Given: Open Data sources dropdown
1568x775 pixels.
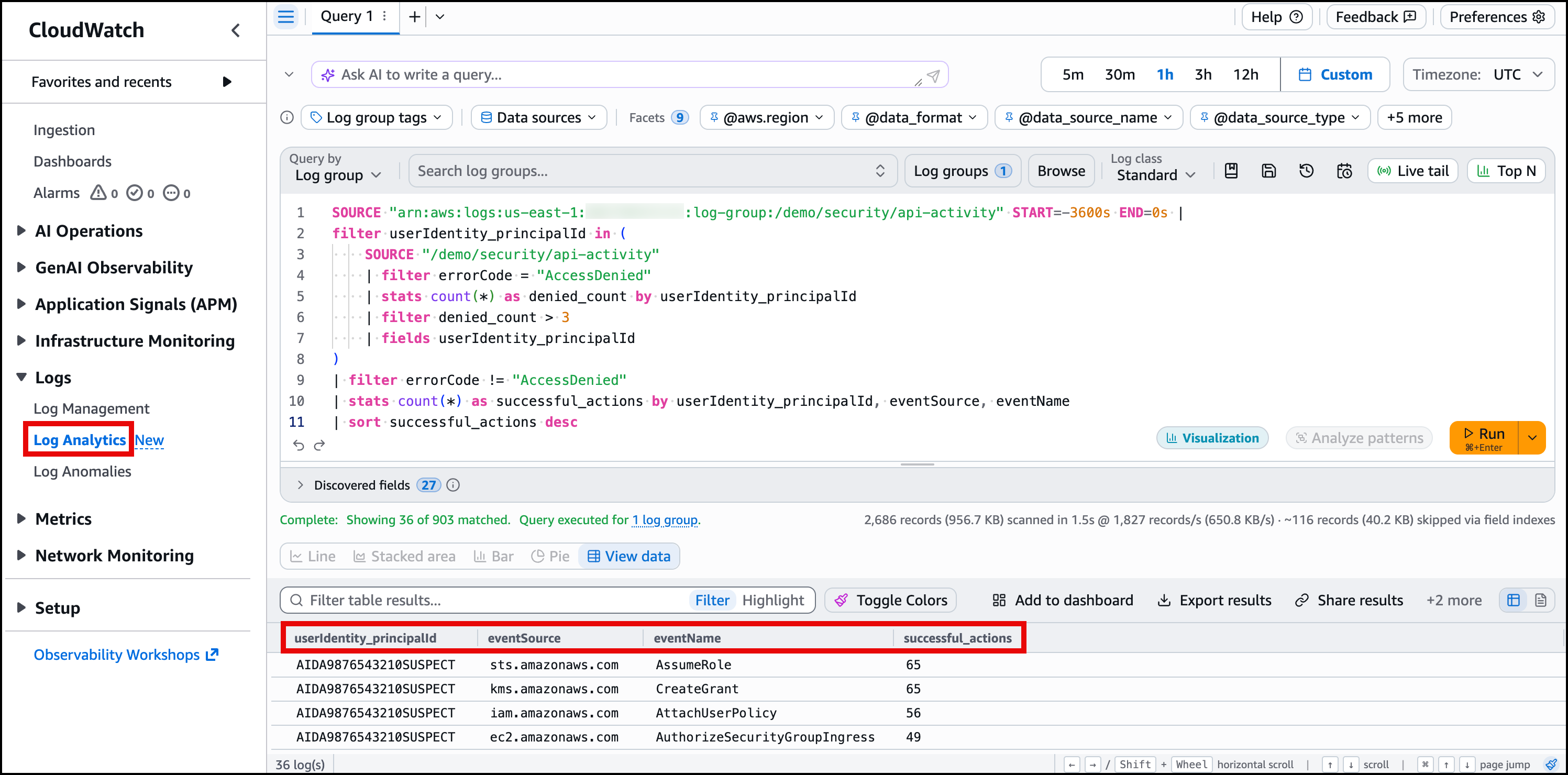Looking at the screenshot, I should point(539,117).
